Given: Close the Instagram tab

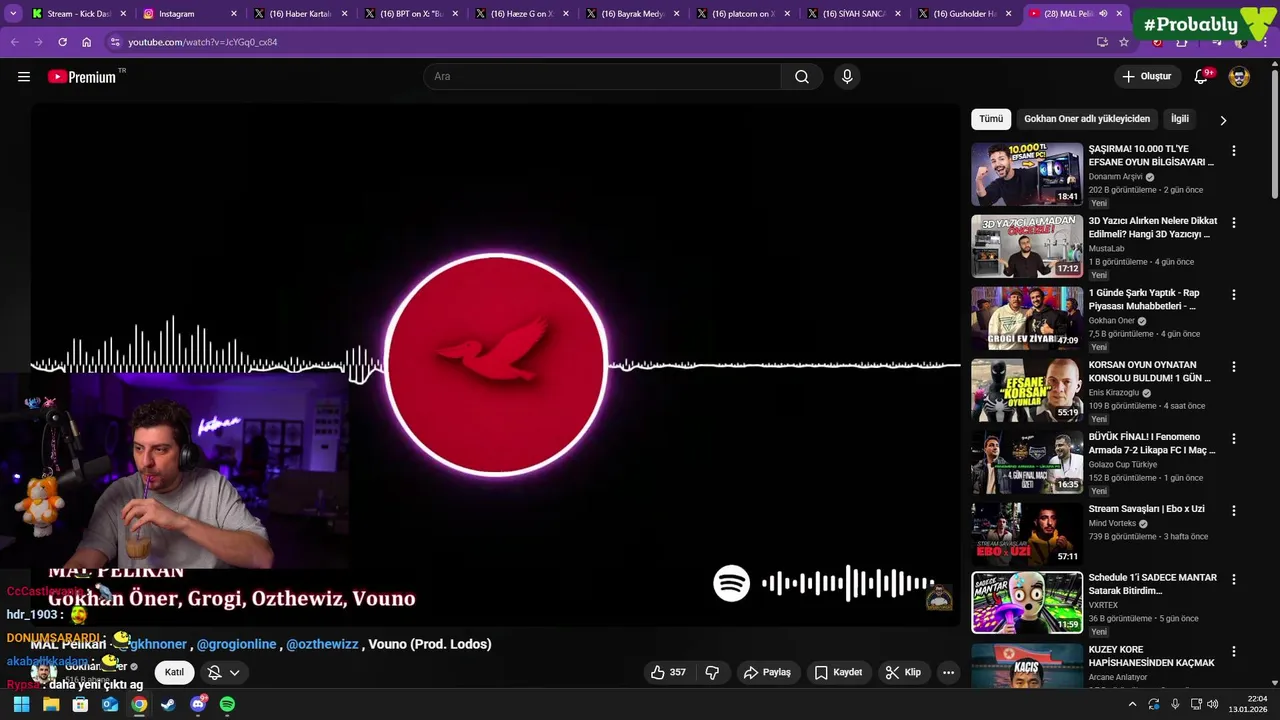Looking at the screenshot, I should (234, 14).
